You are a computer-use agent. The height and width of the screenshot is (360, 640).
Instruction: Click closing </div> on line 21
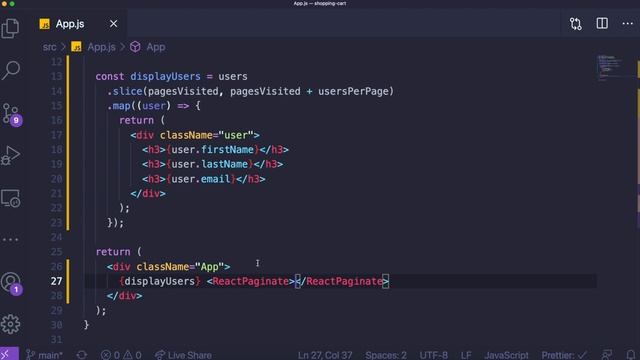(148, 193)
